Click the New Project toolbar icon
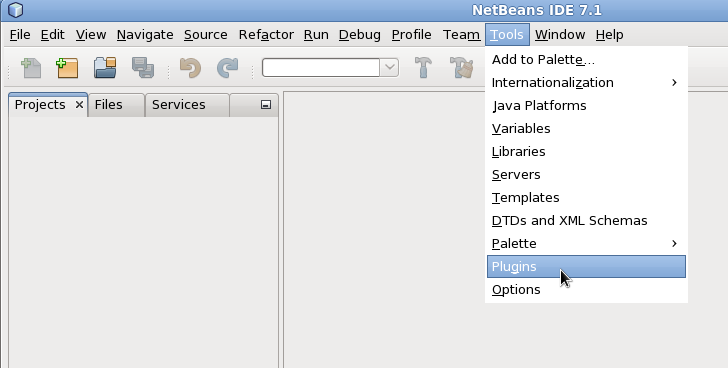The image size is (728, 368). coord(67,68)
